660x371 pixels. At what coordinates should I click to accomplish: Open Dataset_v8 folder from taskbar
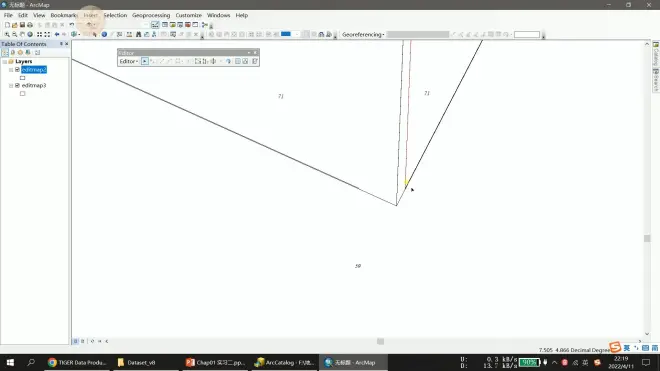tap(137, 362)
